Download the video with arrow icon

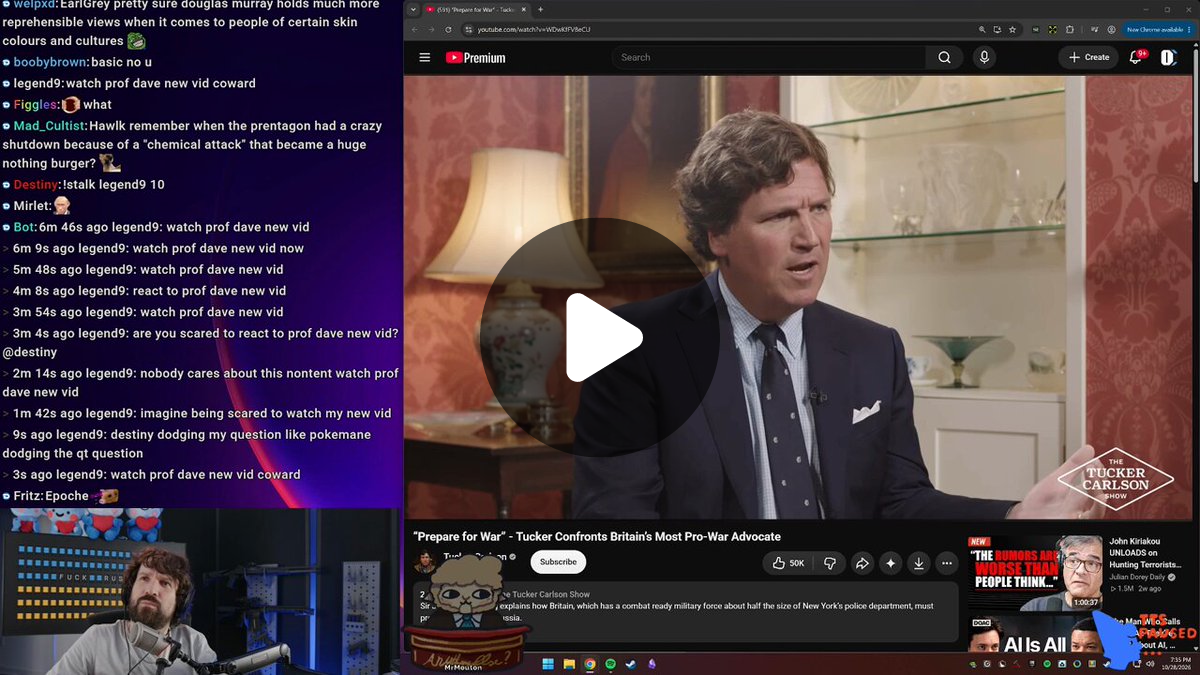pyautogui.click(x=918, y=563)
